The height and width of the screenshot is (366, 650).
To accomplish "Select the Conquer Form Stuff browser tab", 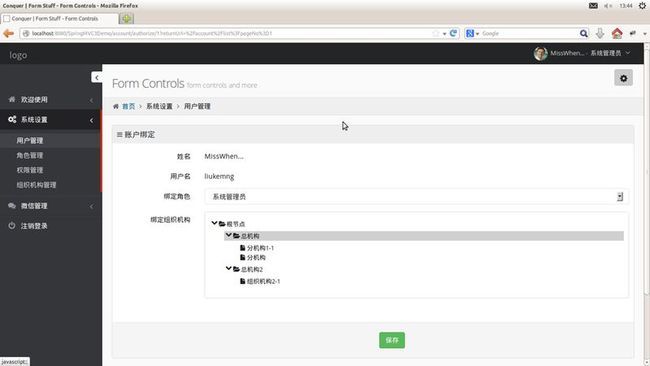I will coord(59,19).
